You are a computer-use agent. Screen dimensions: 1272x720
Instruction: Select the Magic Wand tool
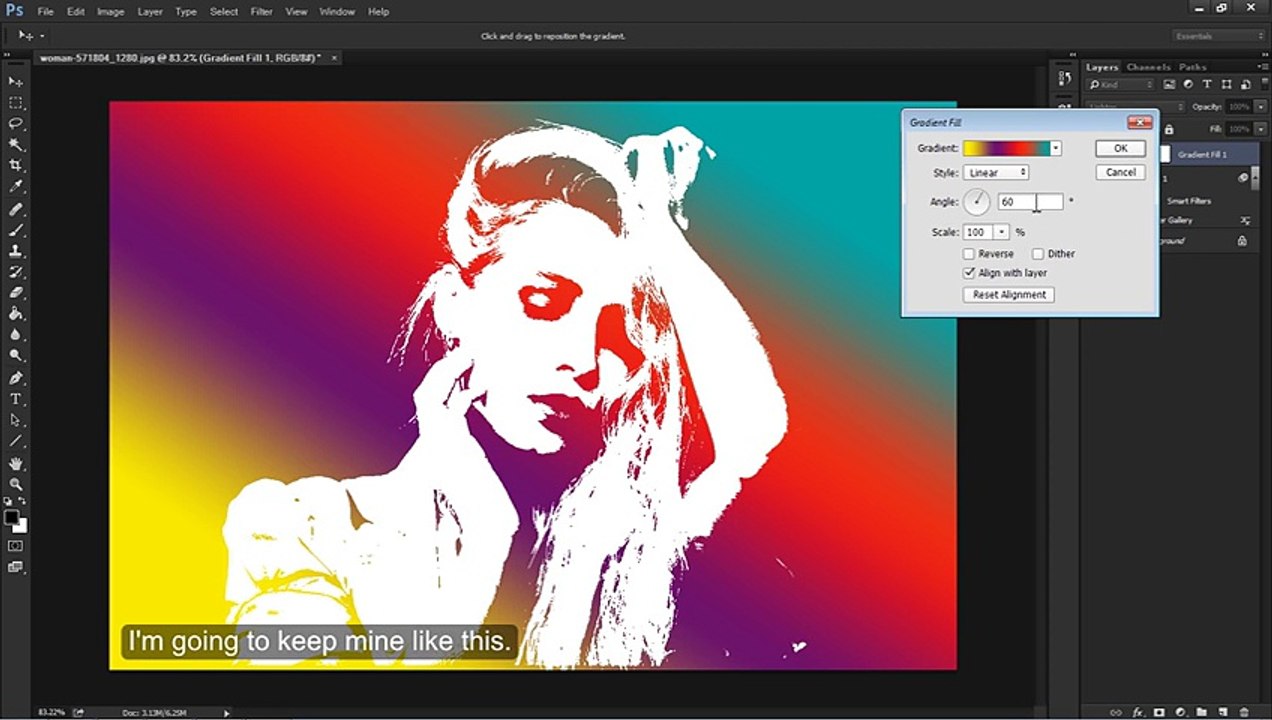tap(16, 145)
